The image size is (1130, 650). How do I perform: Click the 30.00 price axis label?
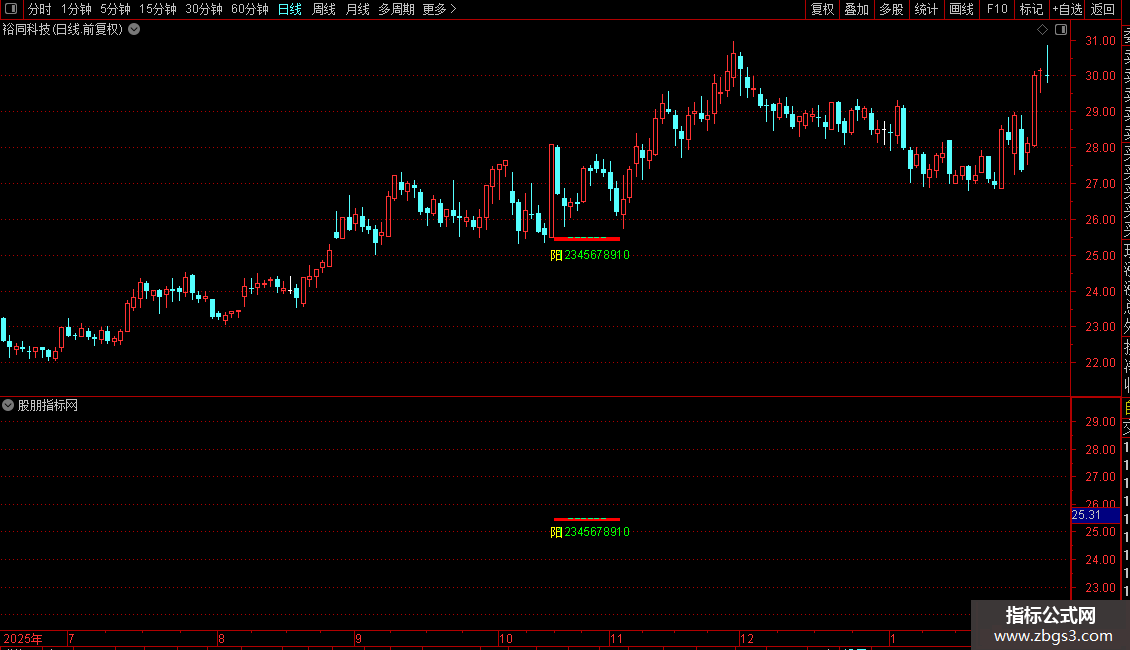tap(1100, 76)
